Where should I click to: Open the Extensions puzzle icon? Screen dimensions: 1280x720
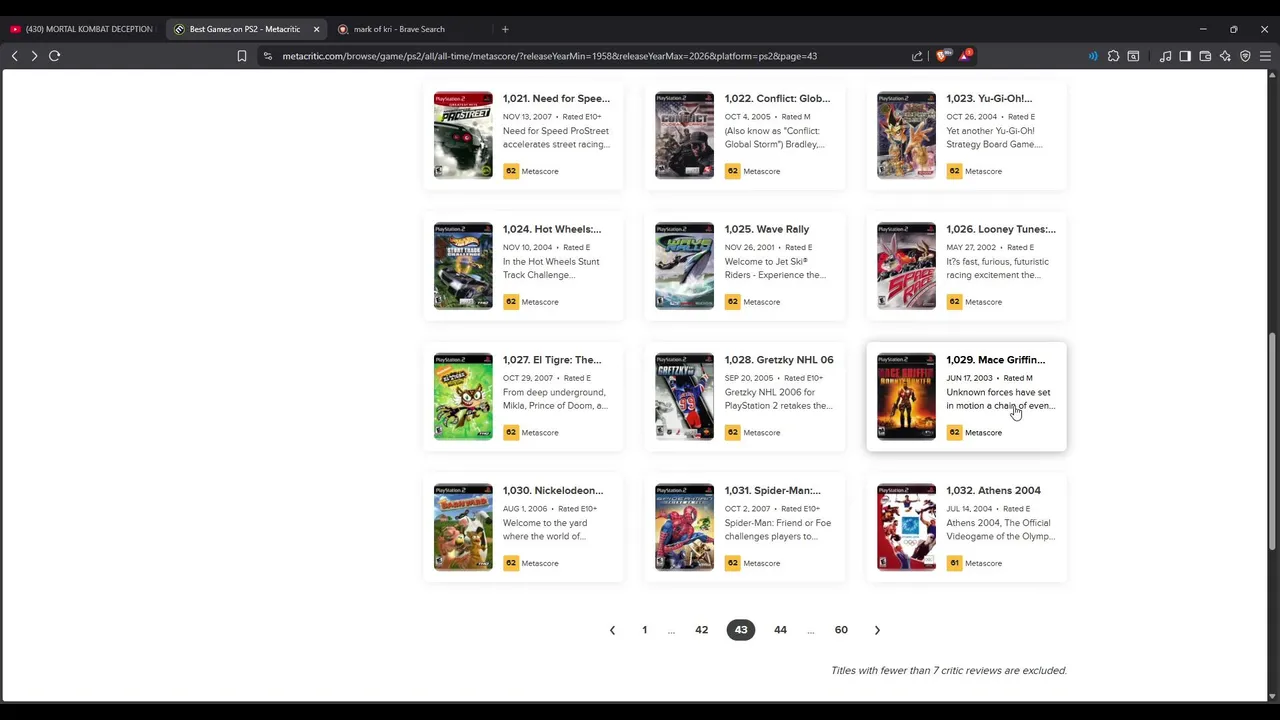pos(1113,56)
